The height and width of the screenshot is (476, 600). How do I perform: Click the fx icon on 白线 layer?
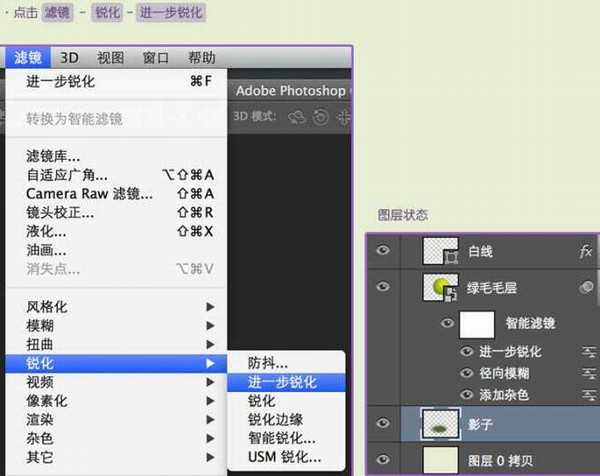[586, 252]
